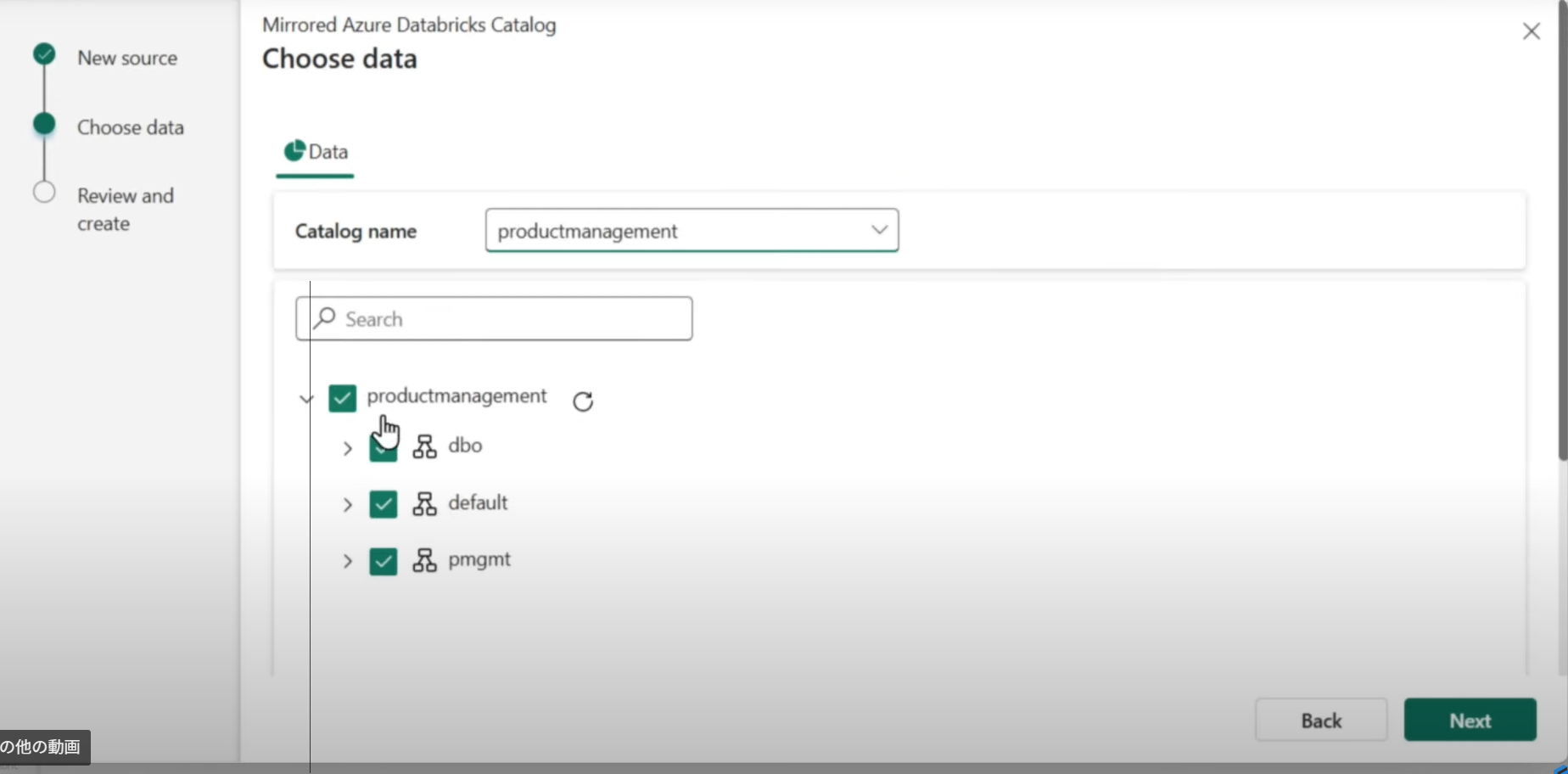Click the magnifier icon in Search box
1568x774 pixels.
[324, 318]
